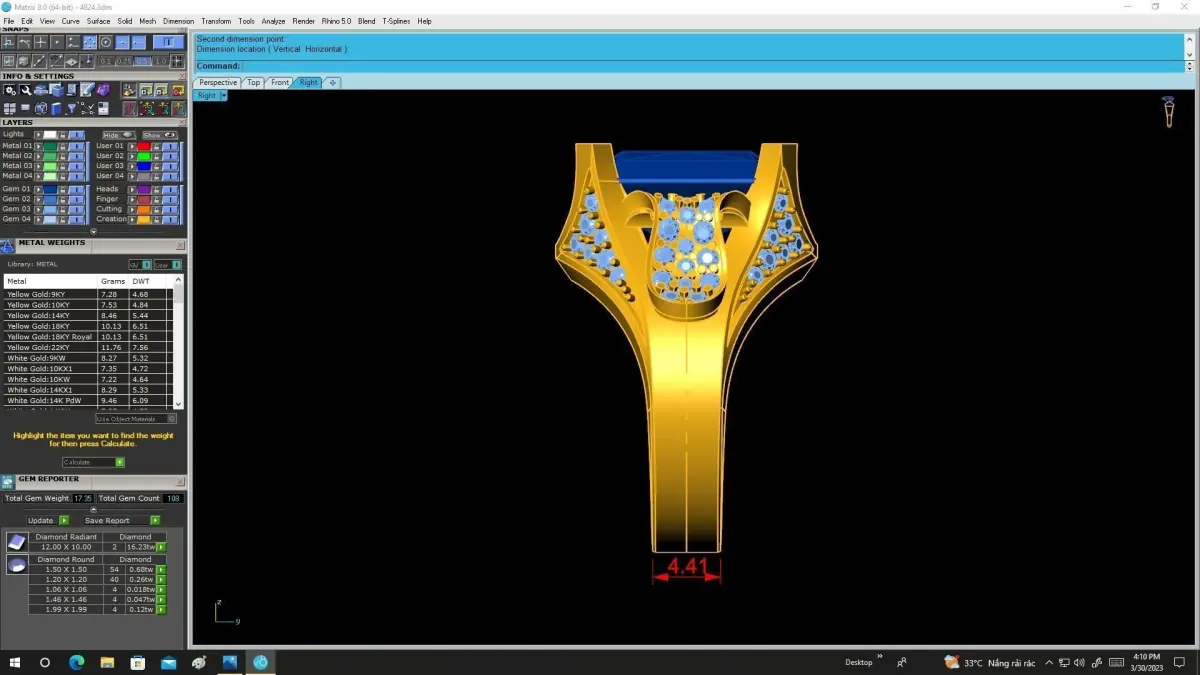Open Microsoft Edge from the taskbar
This screenshot has height=675, width=1200.
click(x=77, y=662)
